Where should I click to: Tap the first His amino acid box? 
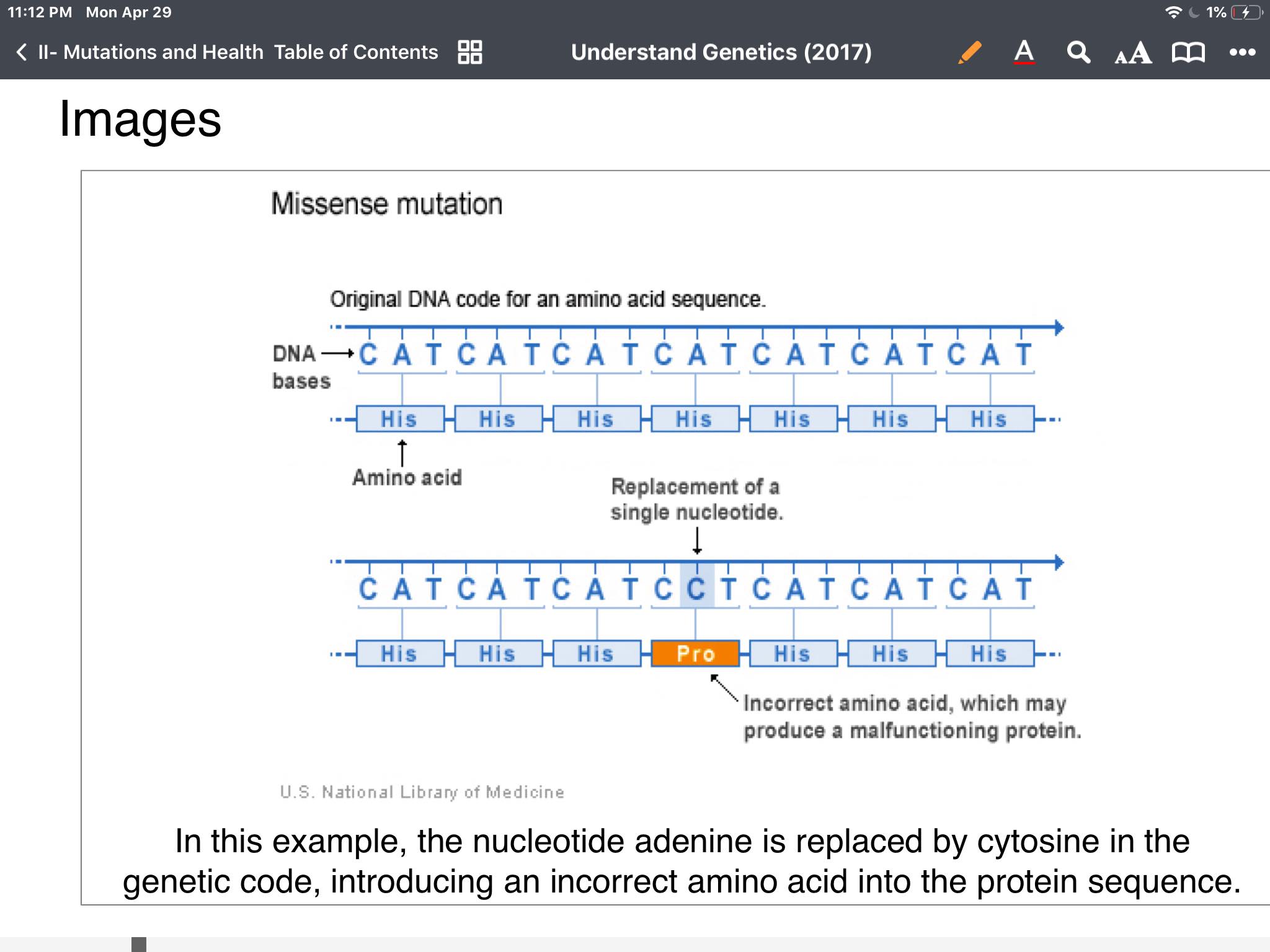400,419
